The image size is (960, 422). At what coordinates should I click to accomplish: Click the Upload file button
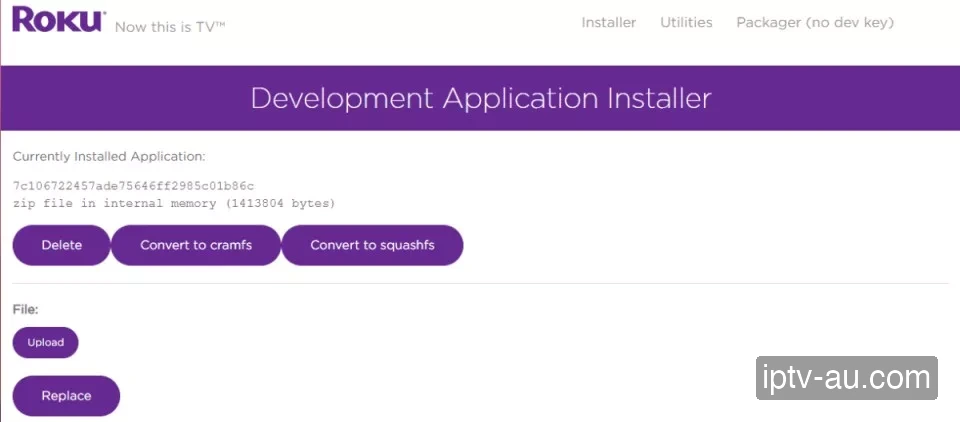coord(46,342)
